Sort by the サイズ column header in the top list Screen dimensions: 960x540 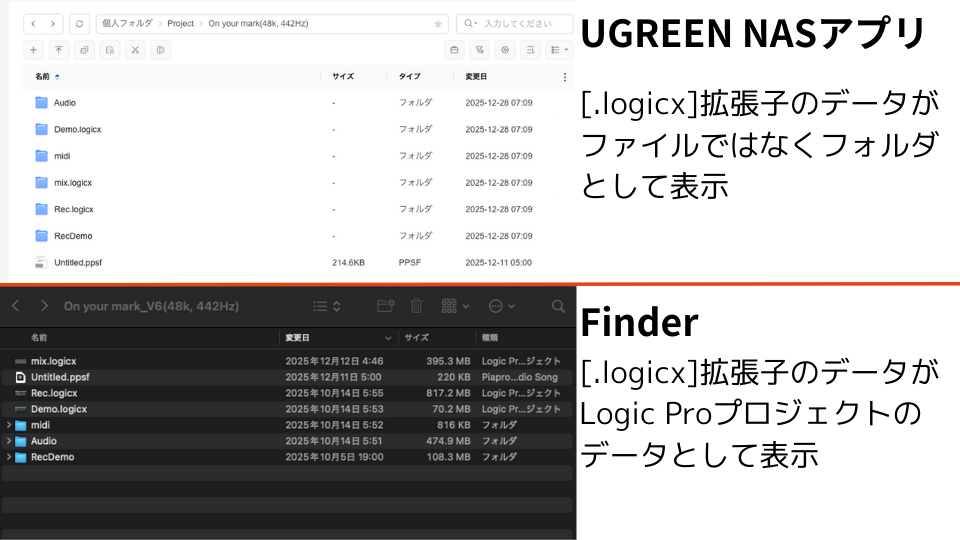343,77
